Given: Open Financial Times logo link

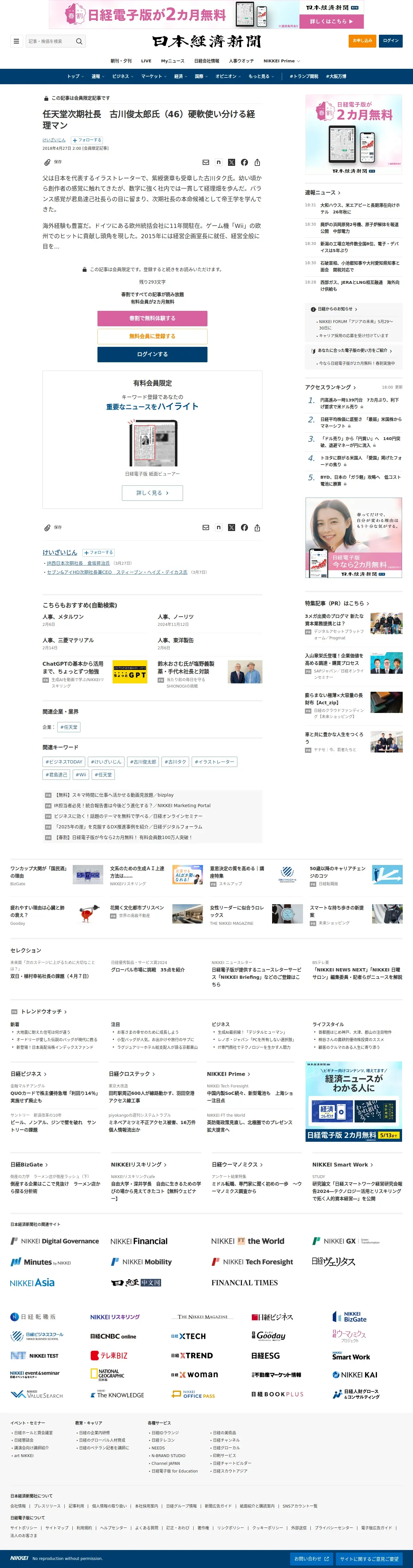Looking at the screenshot, I should 244,1283.
